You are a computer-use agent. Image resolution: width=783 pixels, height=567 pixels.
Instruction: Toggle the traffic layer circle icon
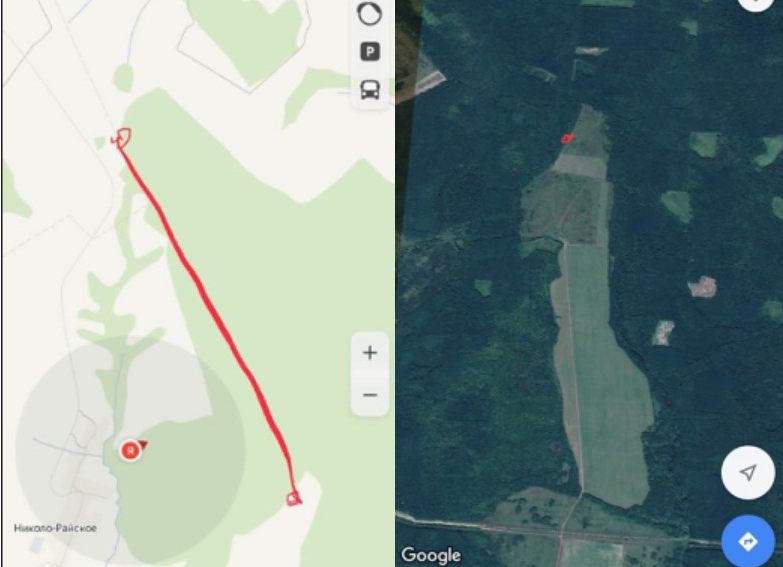[x=370, y=13]
